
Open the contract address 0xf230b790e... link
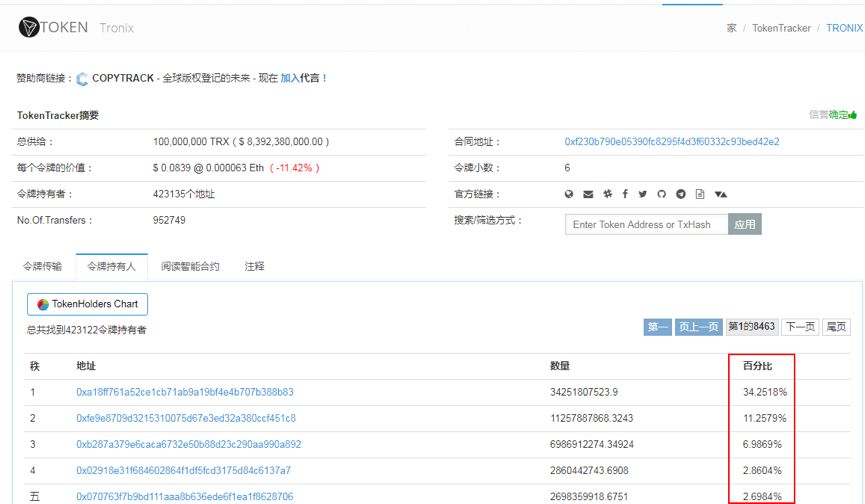(672, 142)
